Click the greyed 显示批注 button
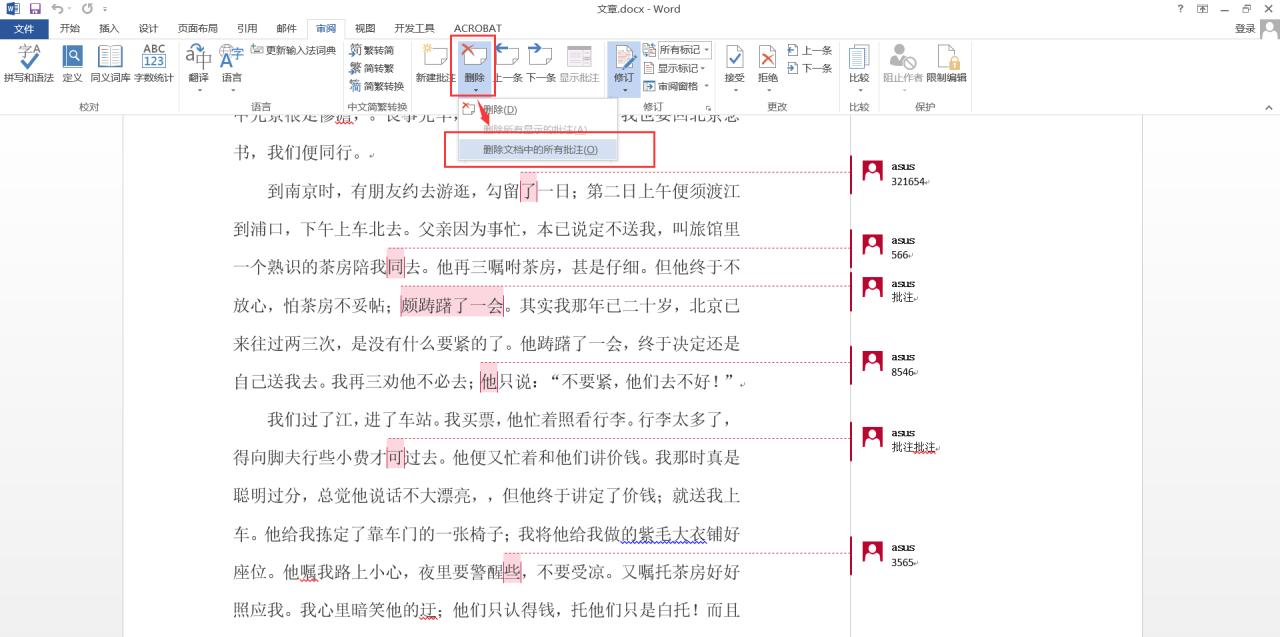 click(x=579, y=64)
